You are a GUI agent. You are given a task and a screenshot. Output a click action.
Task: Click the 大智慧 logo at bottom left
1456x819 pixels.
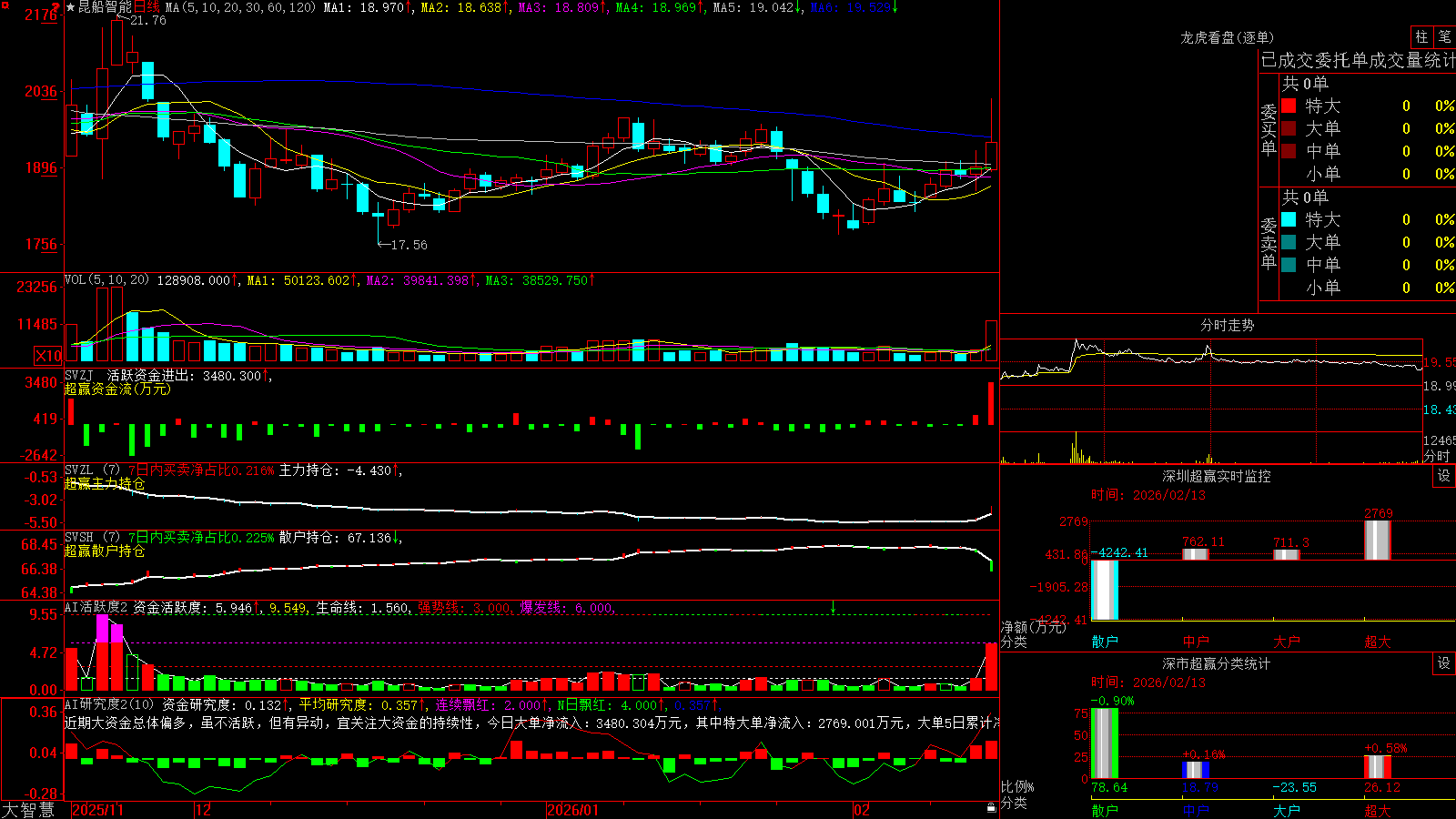(28, 810)
